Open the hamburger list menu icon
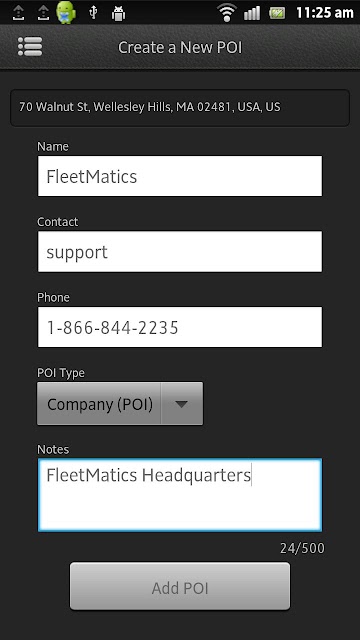Viewport: 360px width, 640px height. (x=30, y=47)
